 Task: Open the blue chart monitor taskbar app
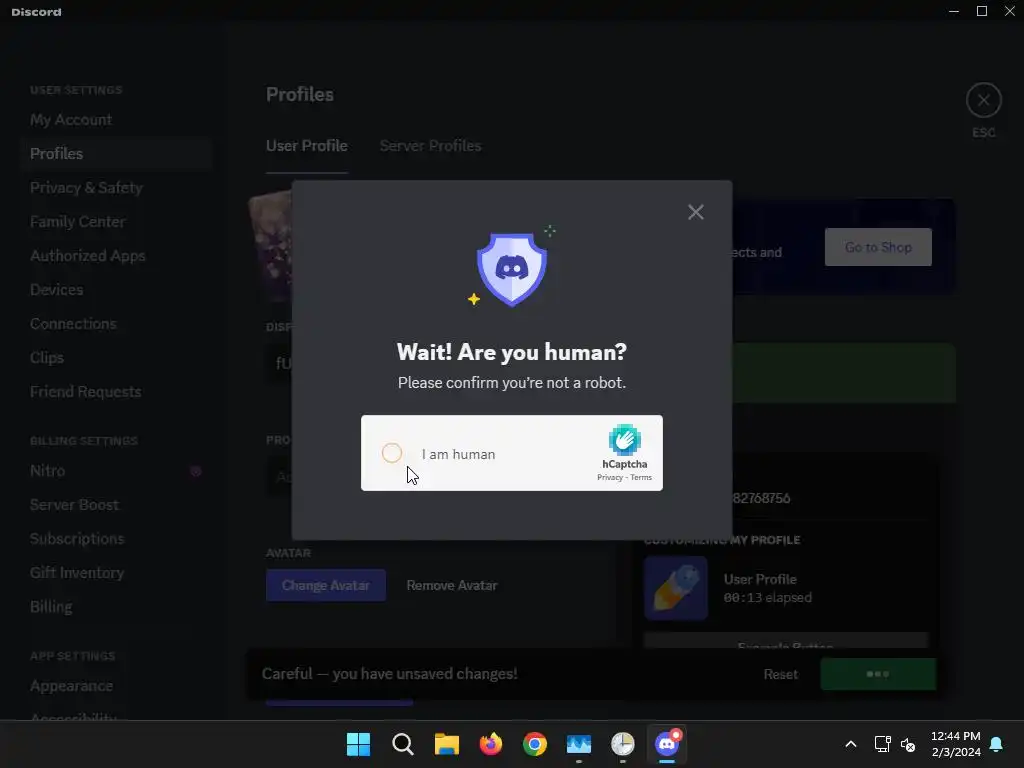pyautogui.click(x=579, y=744)
